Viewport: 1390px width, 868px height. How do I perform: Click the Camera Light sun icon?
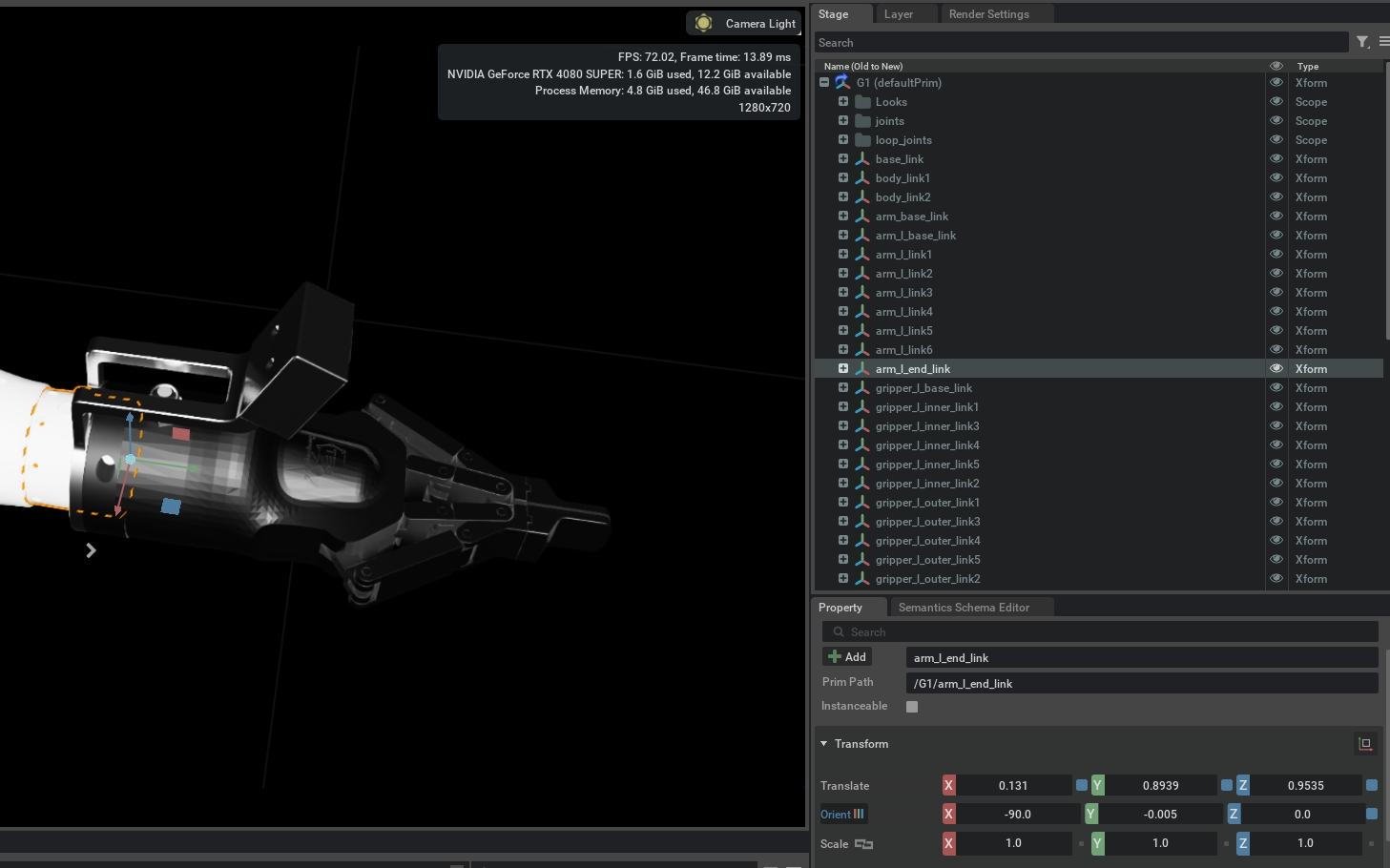click(704, 23)
